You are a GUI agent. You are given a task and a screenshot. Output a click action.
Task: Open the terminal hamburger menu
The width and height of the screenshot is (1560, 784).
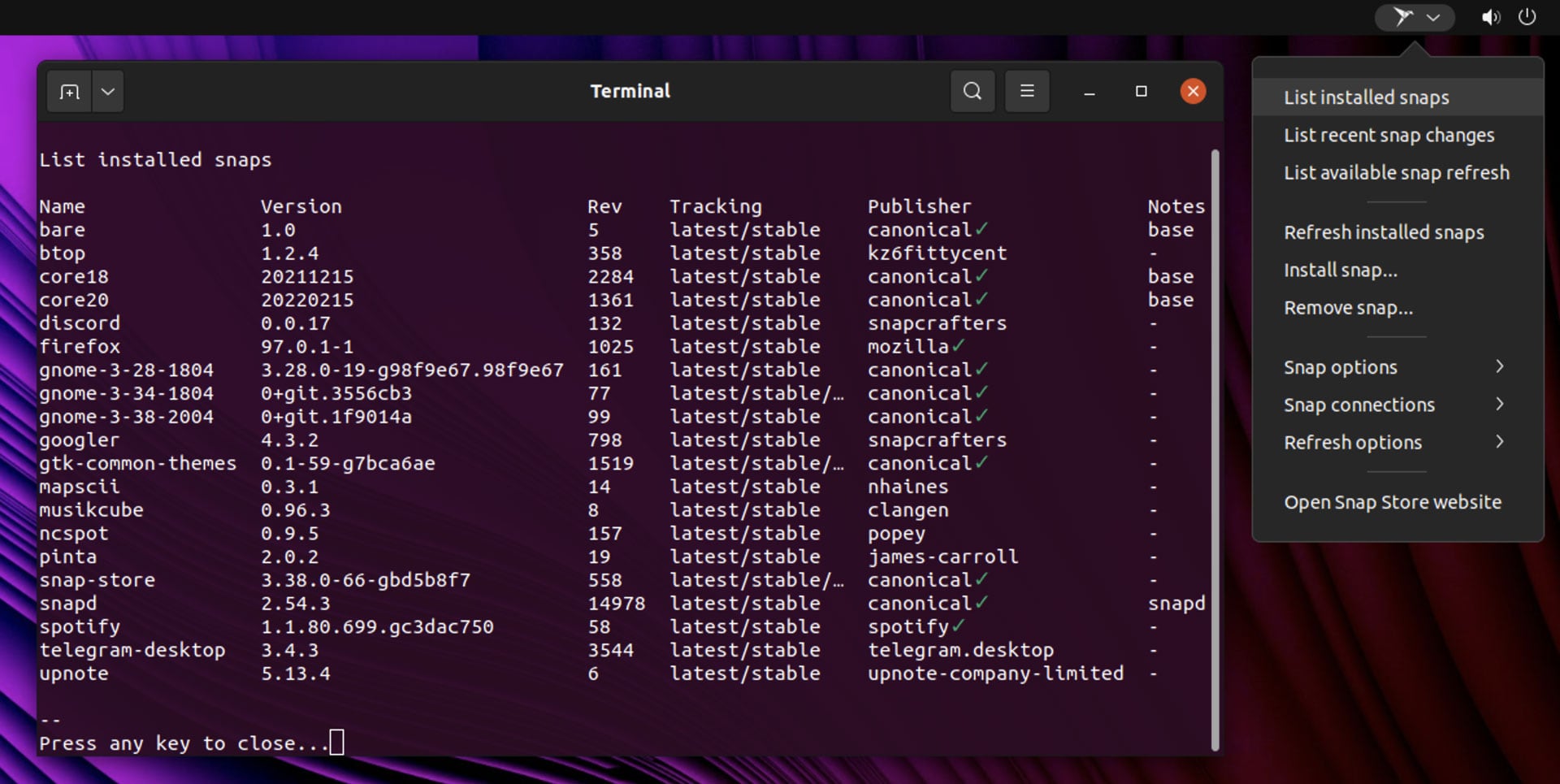click(1027, 91)
